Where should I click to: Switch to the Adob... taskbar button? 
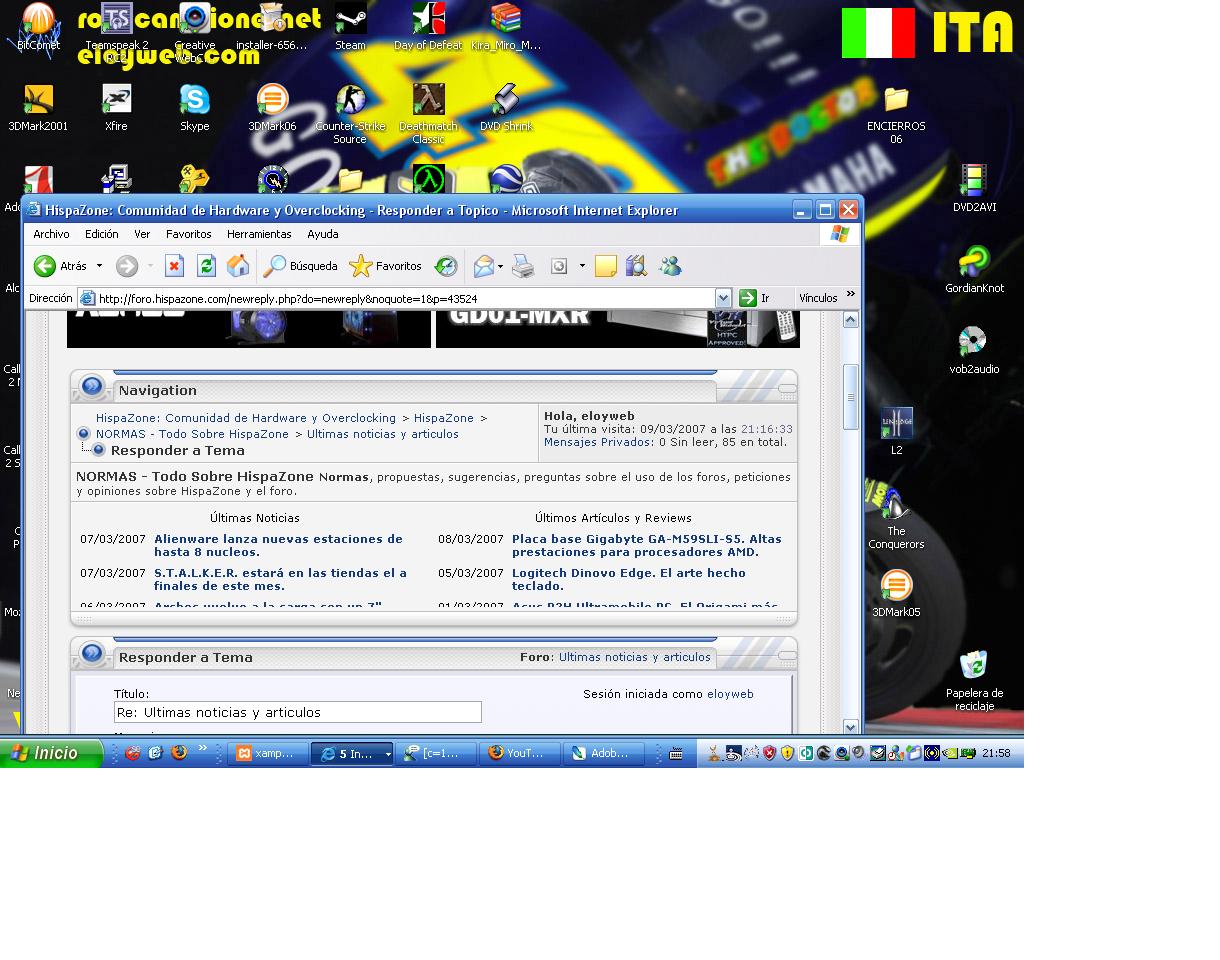(x=604, y=754)
